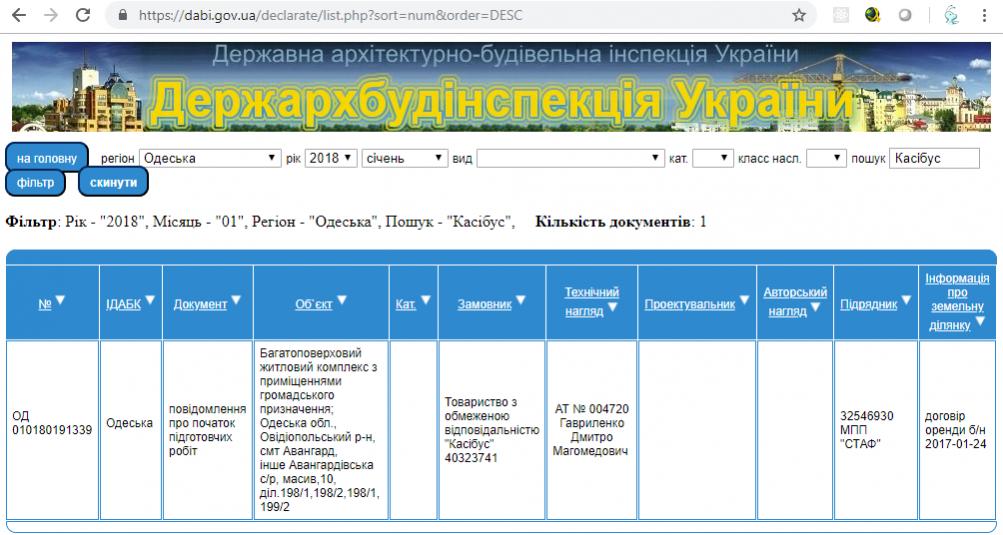Expand the рік dropdown showing 2018
This screenshot has height=535, width=1003.
(330, 158)
